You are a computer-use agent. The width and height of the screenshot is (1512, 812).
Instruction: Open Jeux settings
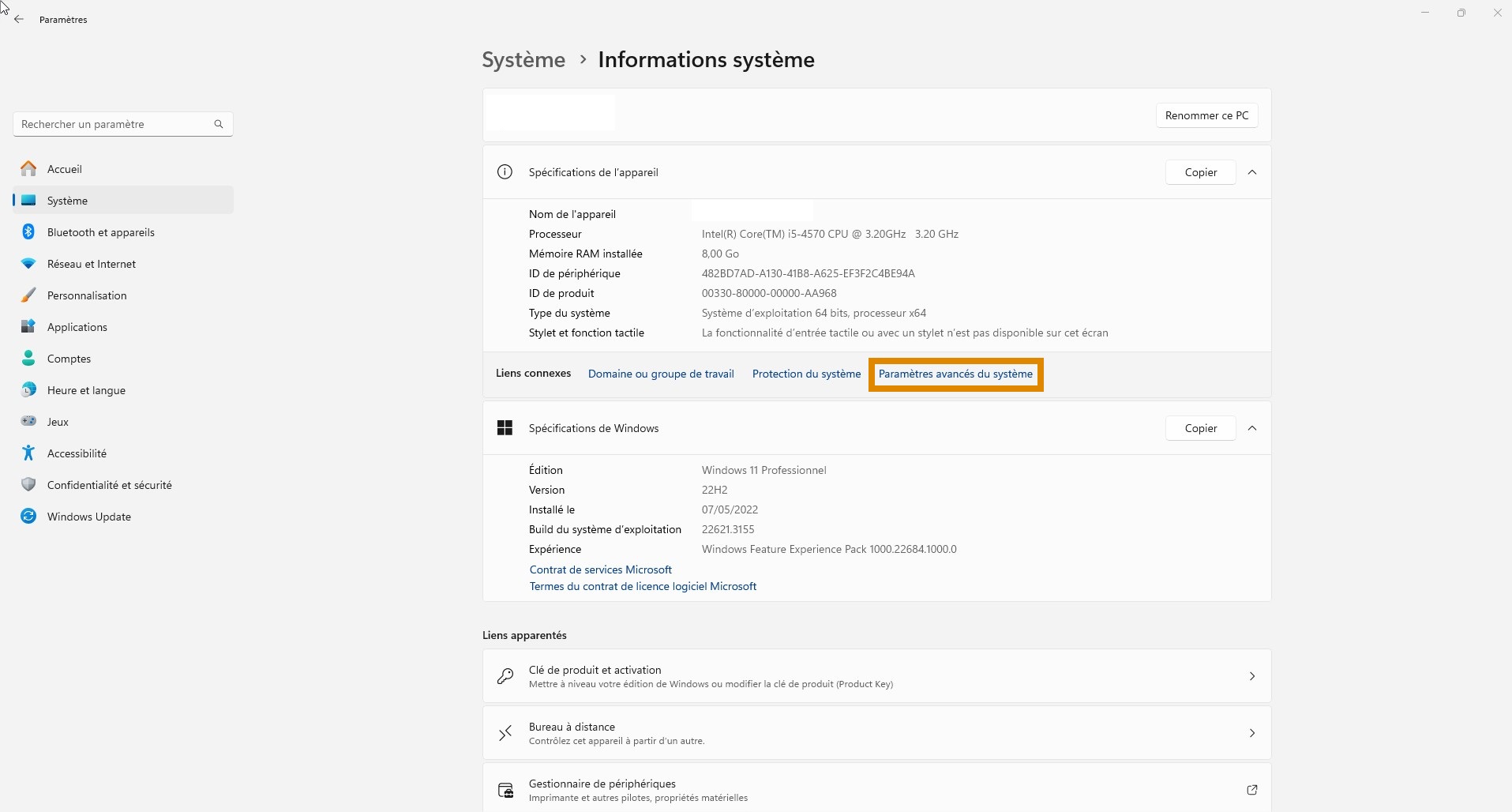56,421
